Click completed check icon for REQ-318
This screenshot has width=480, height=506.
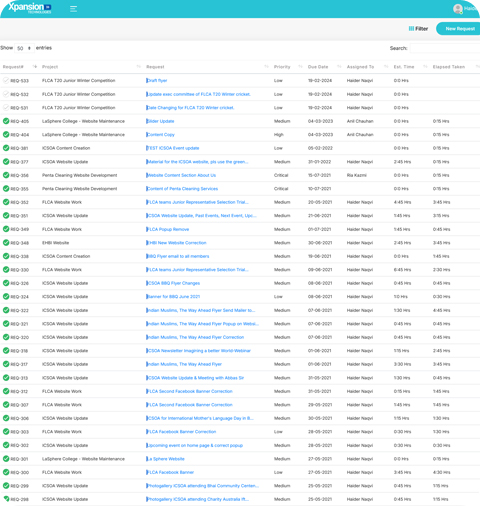6,351
